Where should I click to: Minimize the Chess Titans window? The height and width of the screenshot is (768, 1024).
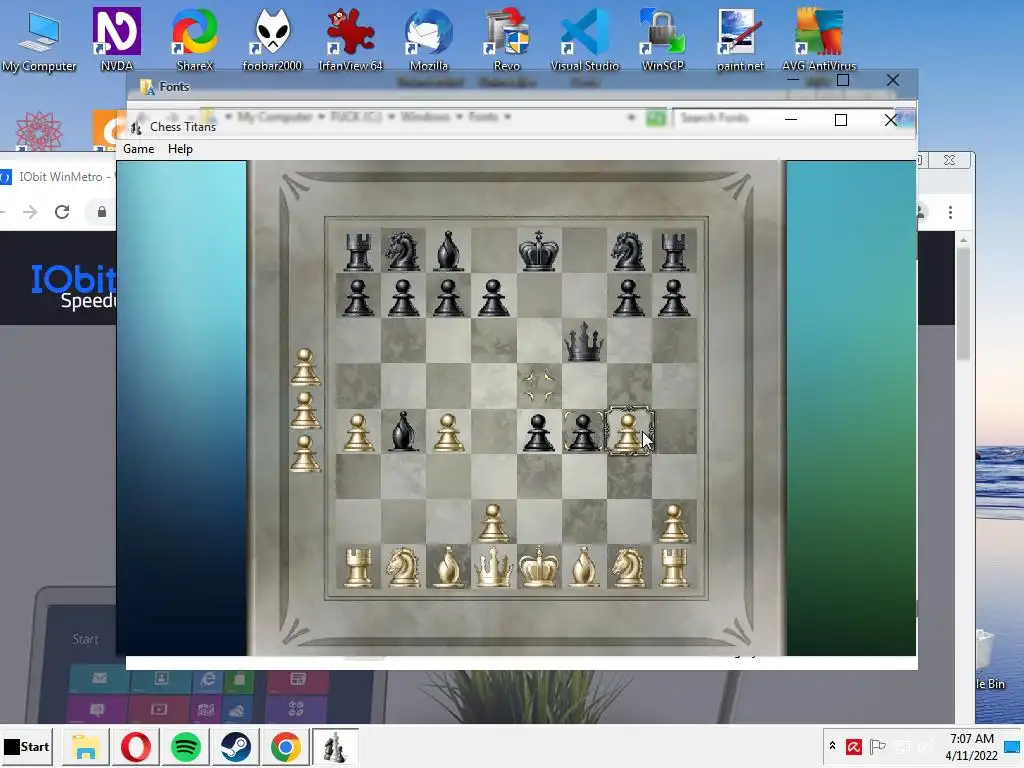[x=791, y=120]
